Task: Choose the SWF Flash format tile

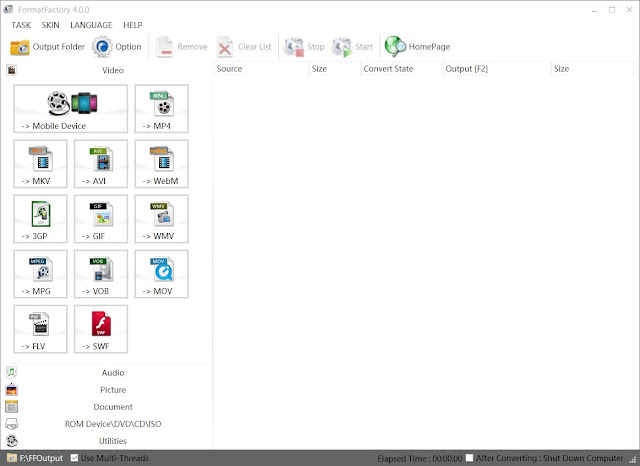Action: click(x=101, y=329)
